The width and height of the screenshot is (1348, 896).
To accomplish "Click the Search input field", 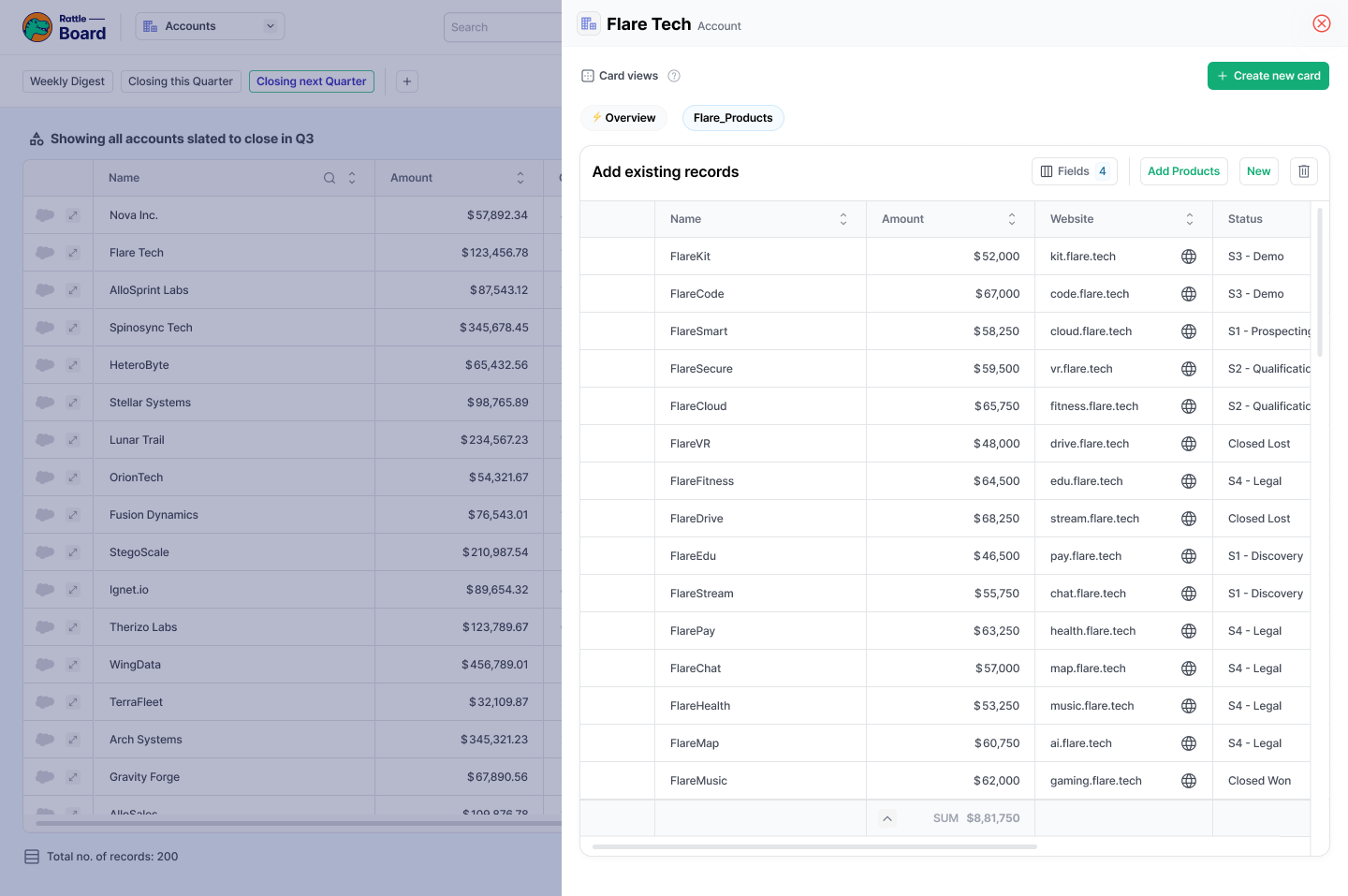I will click(x=503, y=27).
